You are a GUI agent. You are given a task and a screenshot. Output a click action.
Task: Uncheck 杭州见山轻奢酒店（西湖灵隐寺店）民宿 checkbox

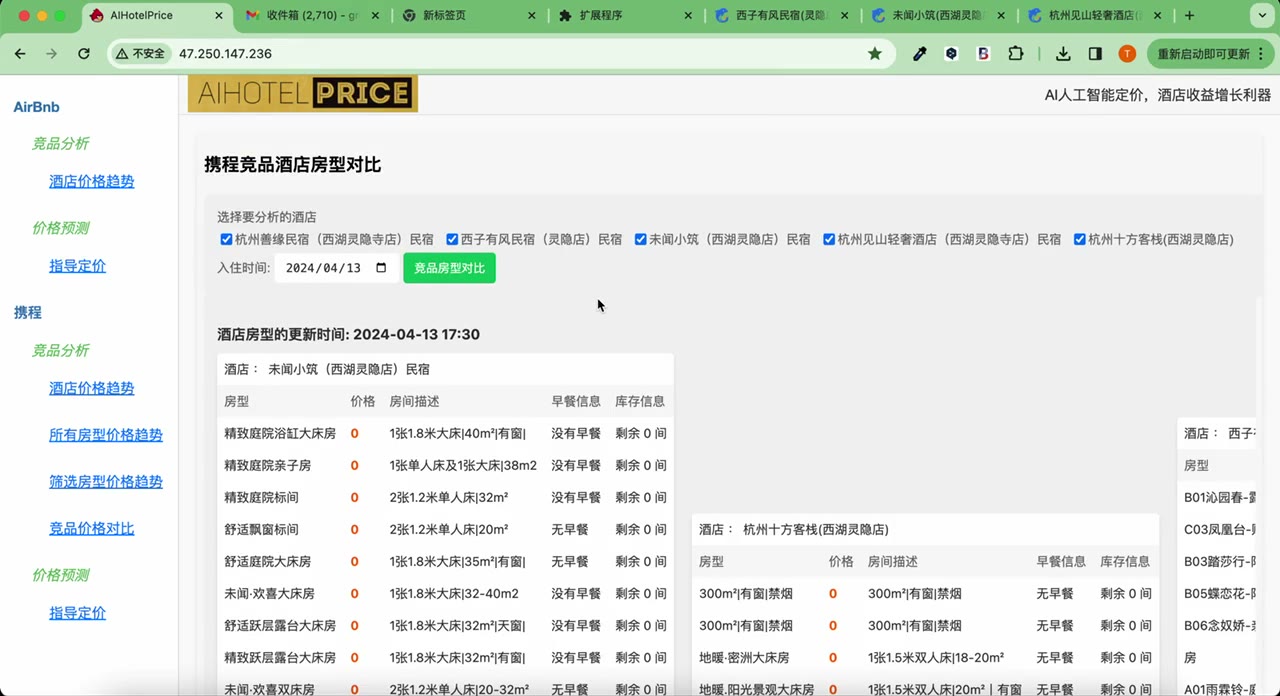tap(829, 240)
